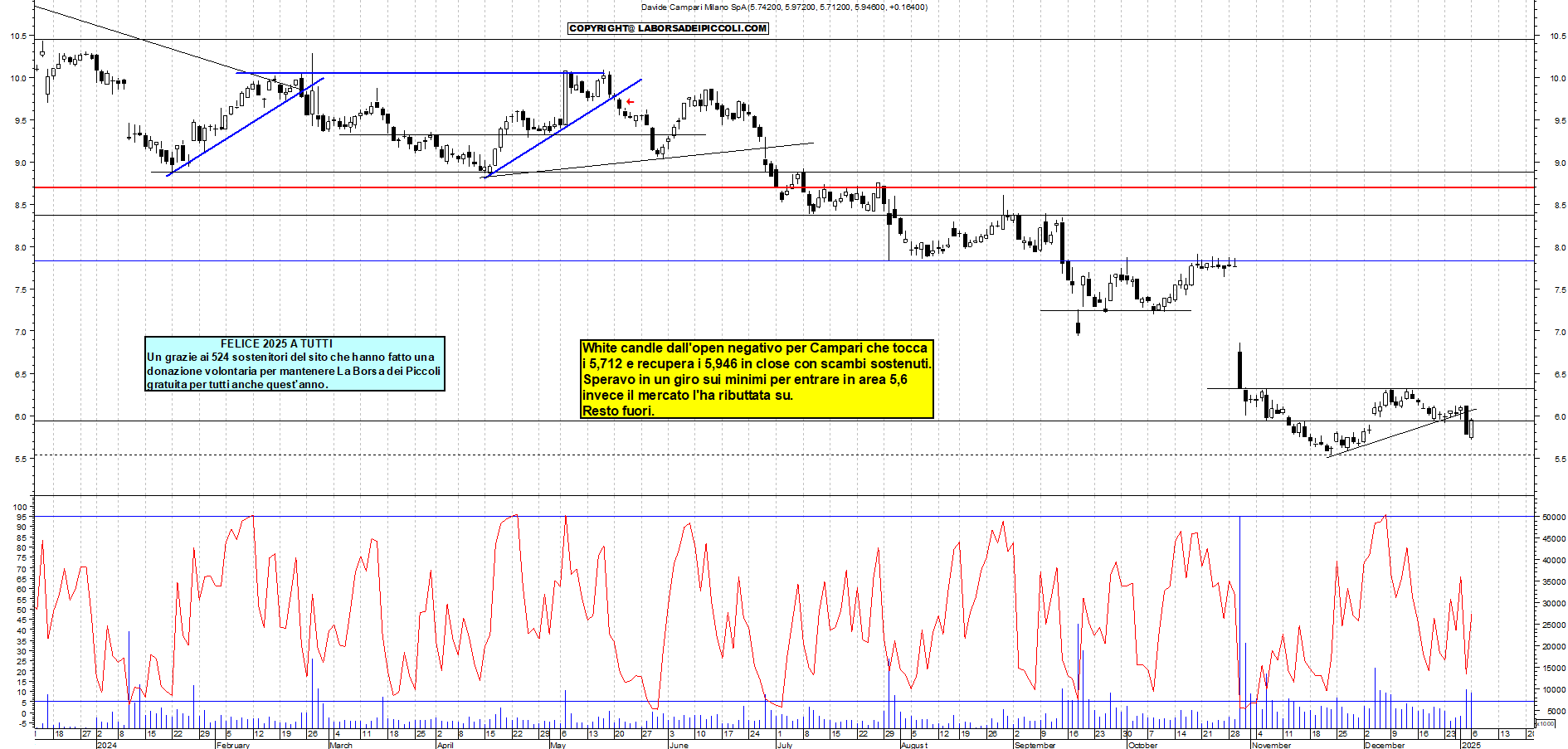Viewport: 1568px width, 749px height.
Task: Click the line 'Speravo in un giro sui minimi'
Action: coord(745,379)
